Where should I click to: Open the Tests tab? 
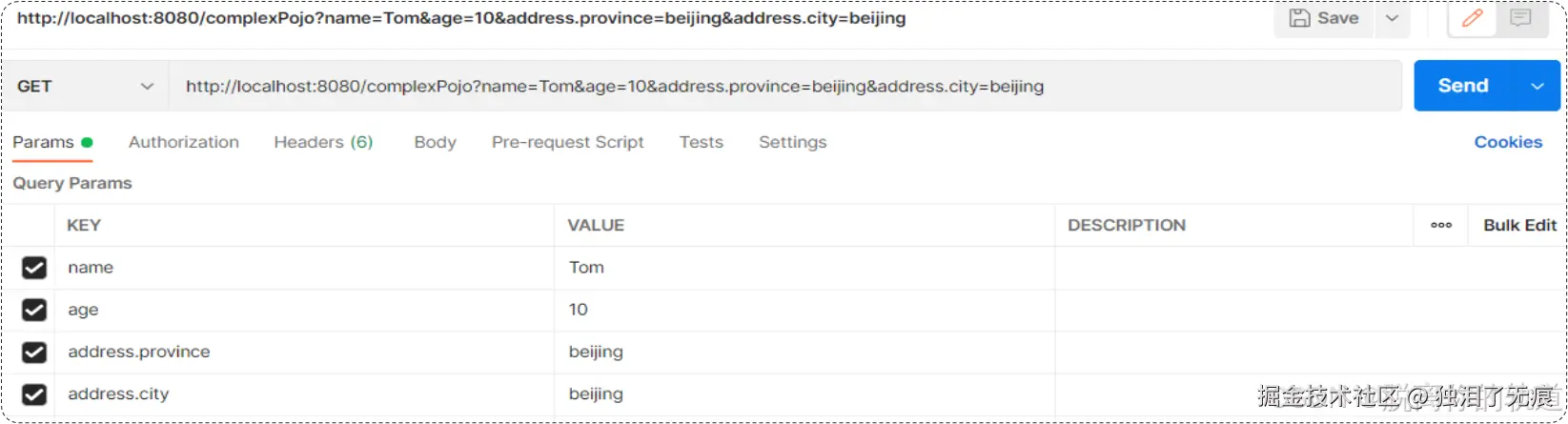click(x=701, y=142)
